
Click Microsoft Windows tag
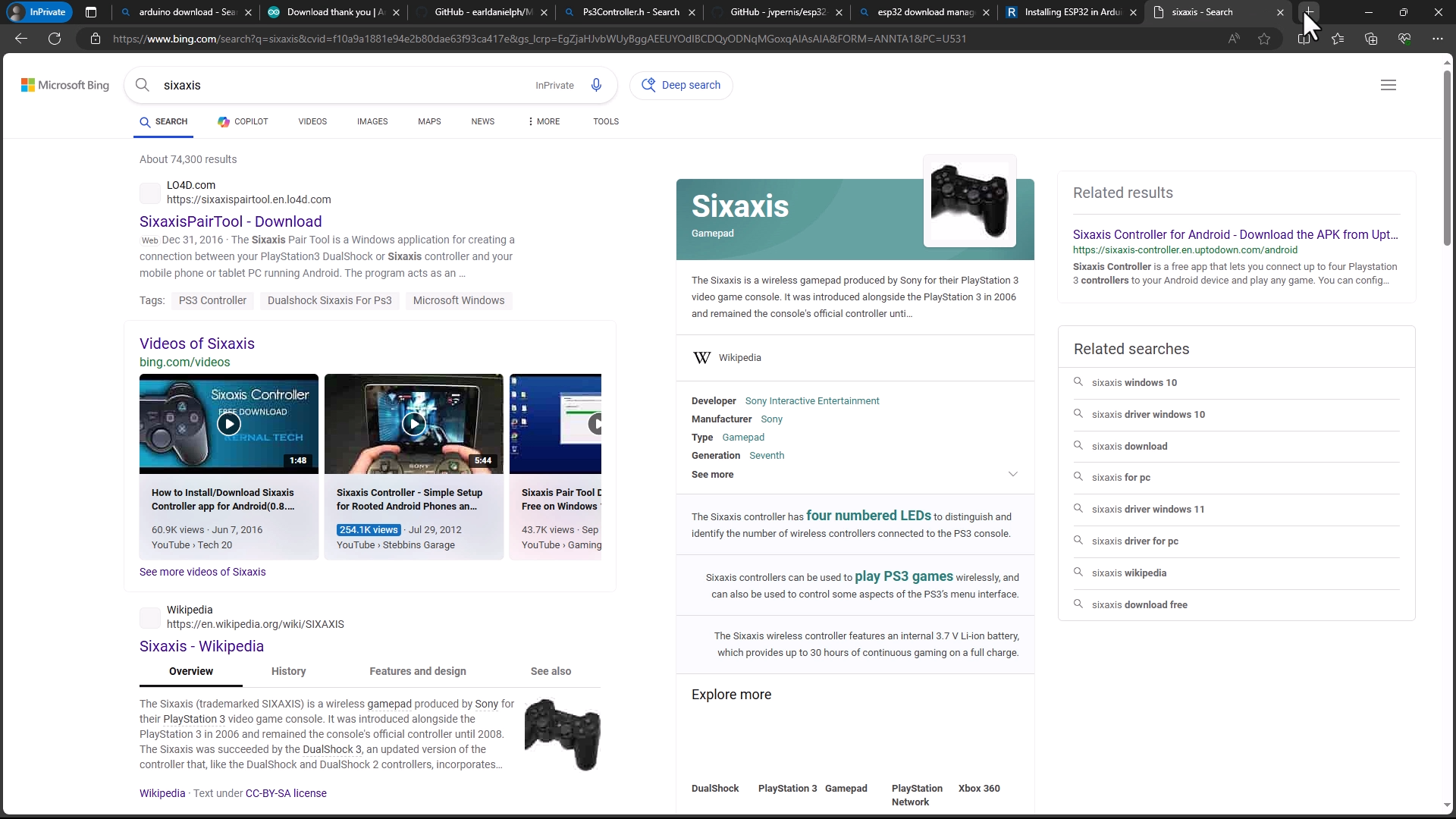pyautogui.click(x=459, y=301)
